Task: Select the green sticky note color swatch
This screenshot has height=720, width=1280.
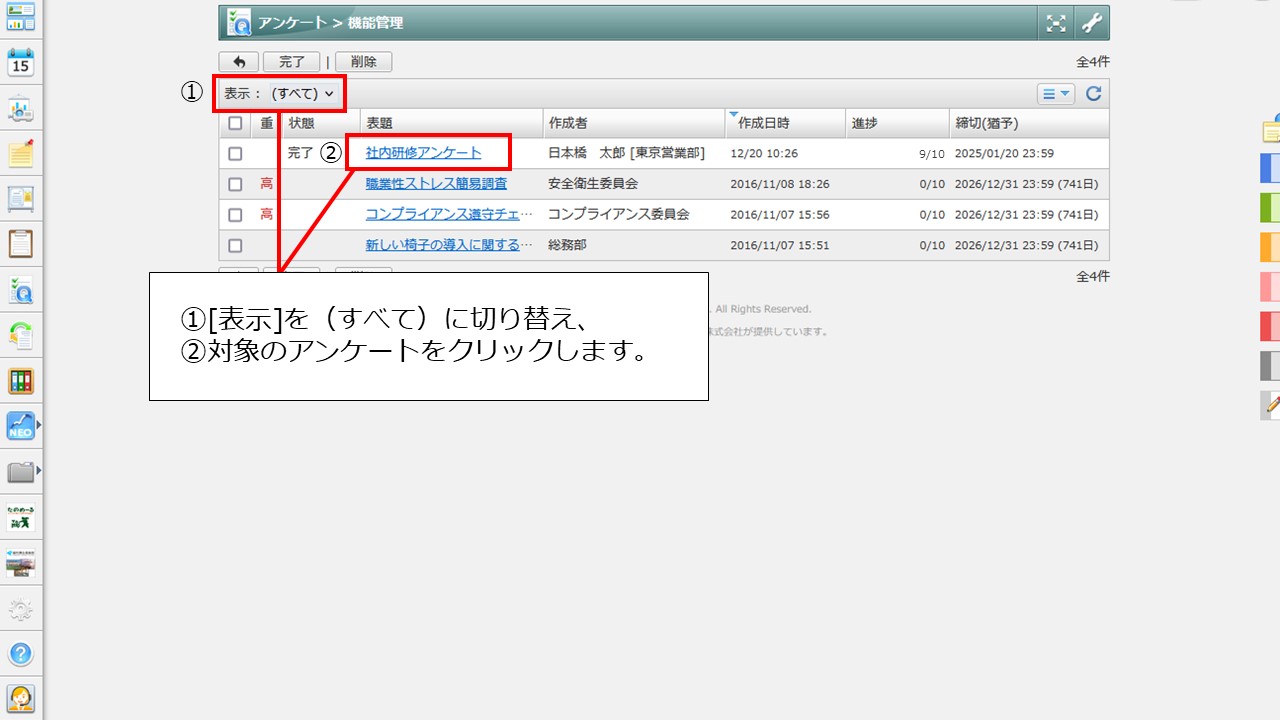Action: pos(1269,207)
